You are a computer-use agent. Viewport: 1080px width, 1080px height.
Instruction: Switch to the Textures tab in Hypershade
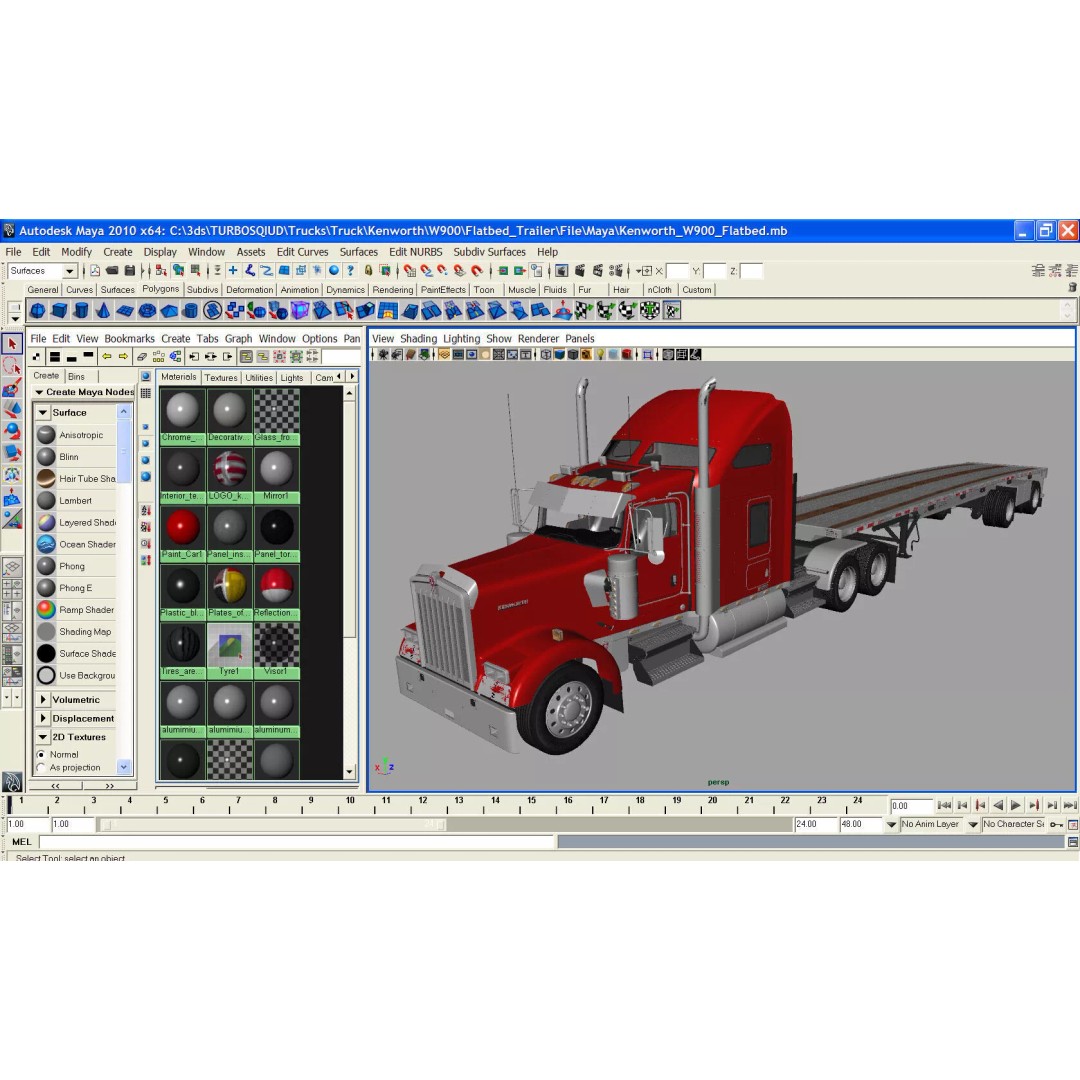point(220,377)
